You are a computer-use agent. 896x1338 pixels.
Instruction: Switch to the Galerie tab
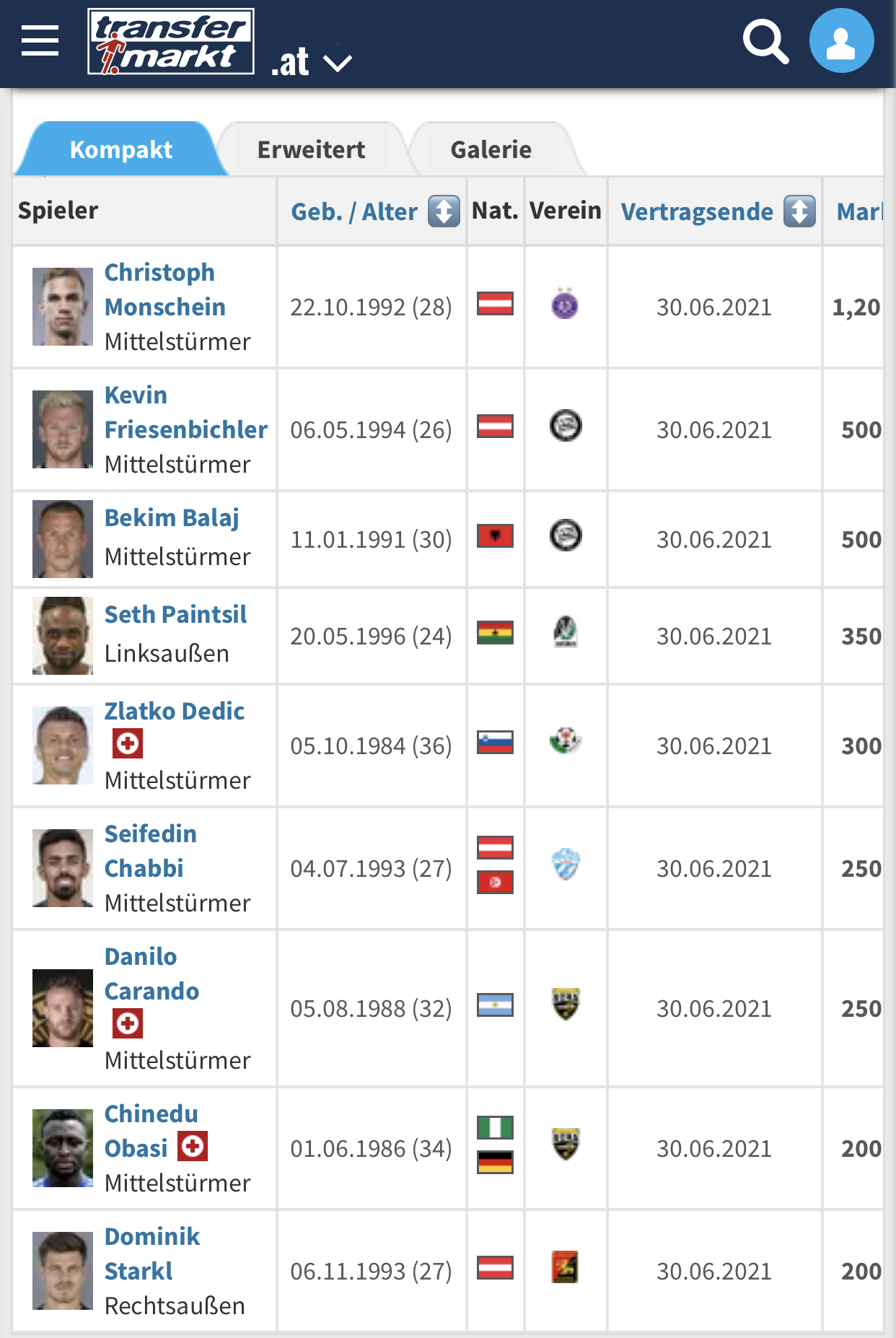point(491,149)
